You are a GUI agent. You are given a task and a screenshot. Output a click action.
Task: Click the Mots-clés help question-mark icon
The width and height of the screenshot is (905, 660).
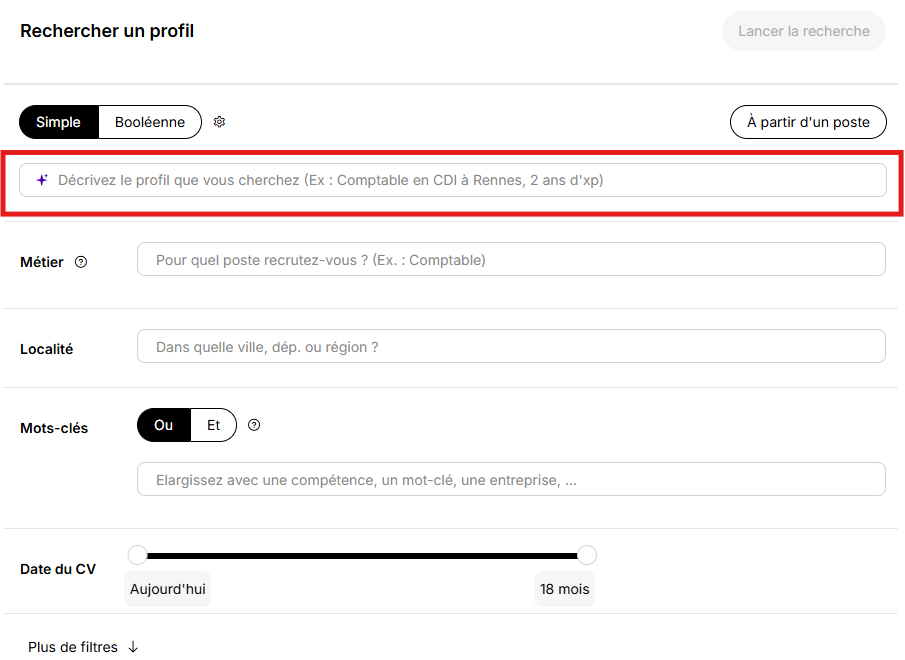point(254,425)
